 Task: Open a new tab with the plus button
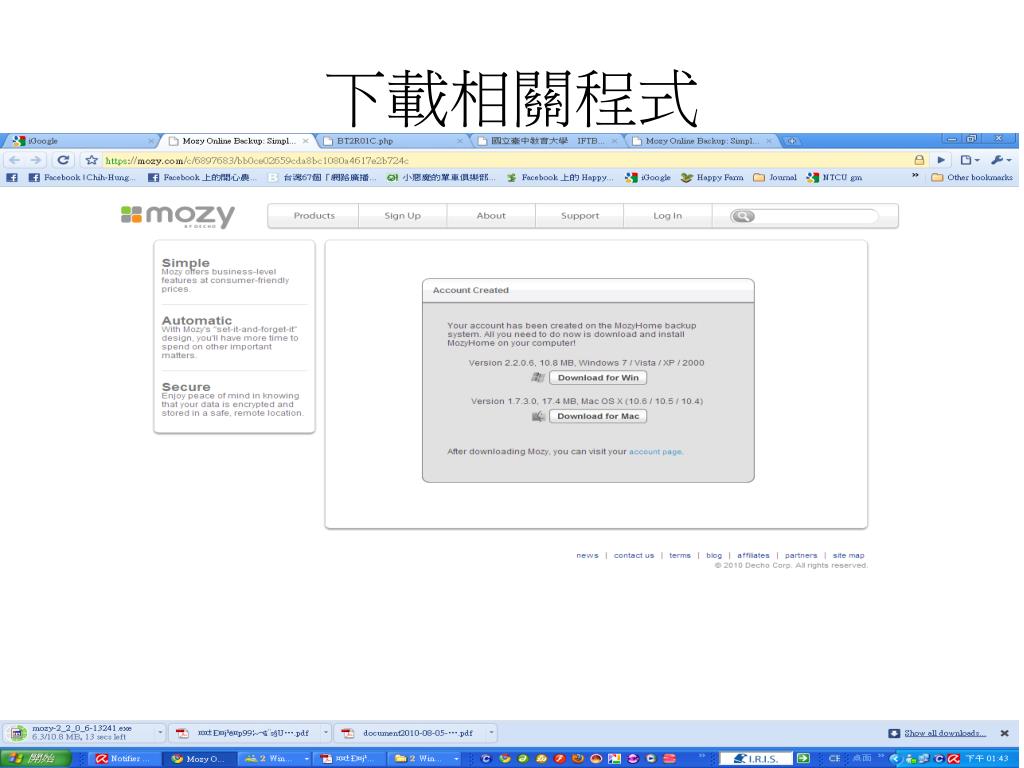[791, 141]
